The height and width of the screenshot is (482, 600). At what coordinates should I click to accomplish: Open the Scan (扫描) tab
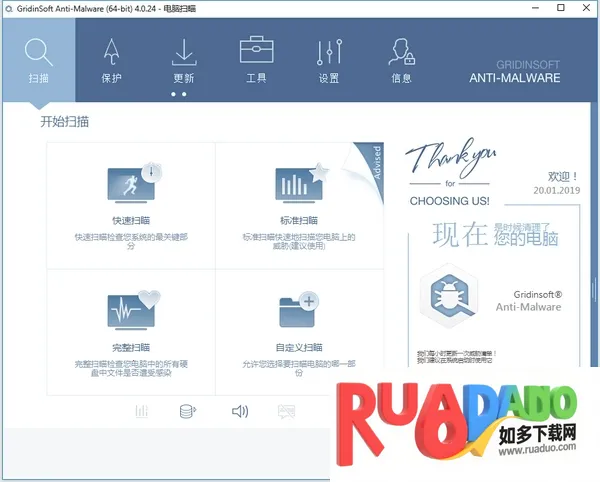(38, 60)
